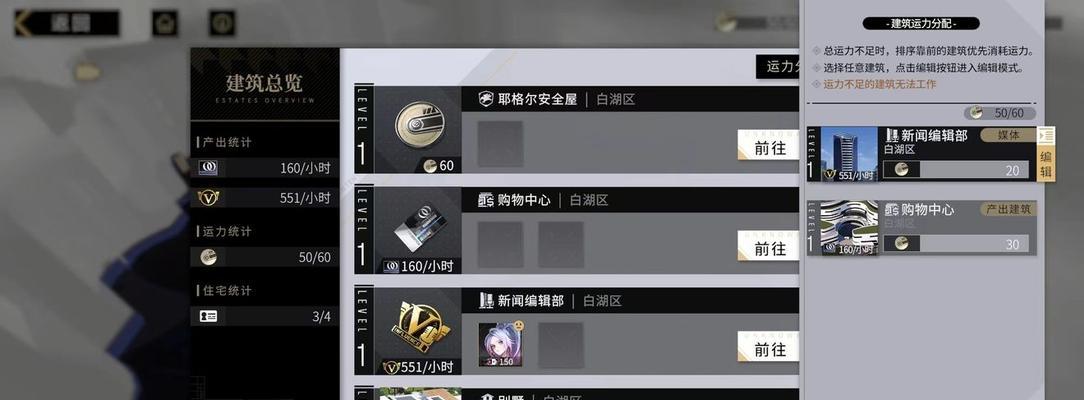Click the 运力统计 coin icon in sidebar

click(x=208, y=257)
